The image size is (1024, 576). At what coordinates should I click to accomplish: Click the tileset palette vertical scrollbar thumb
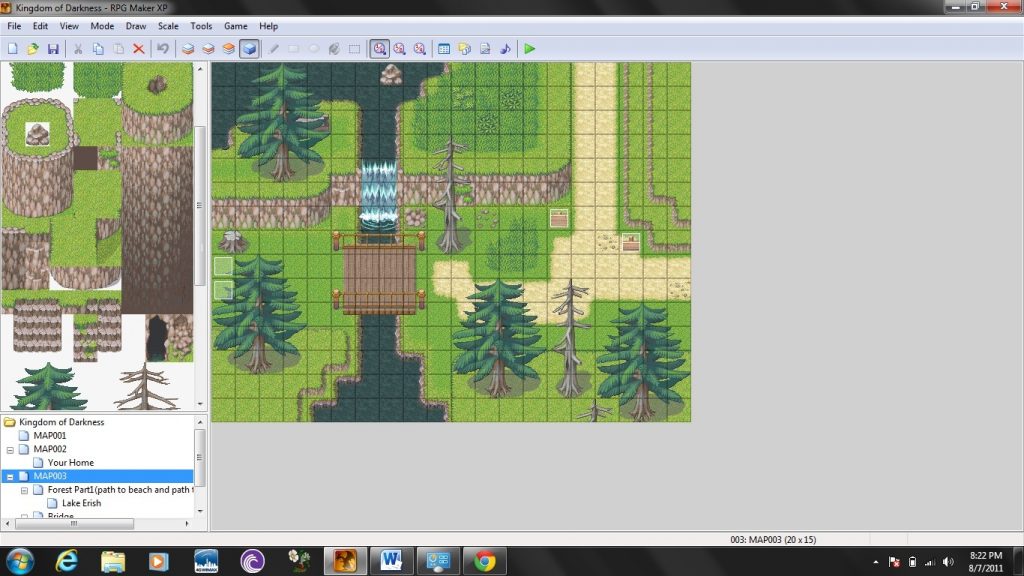pos(200,206)
